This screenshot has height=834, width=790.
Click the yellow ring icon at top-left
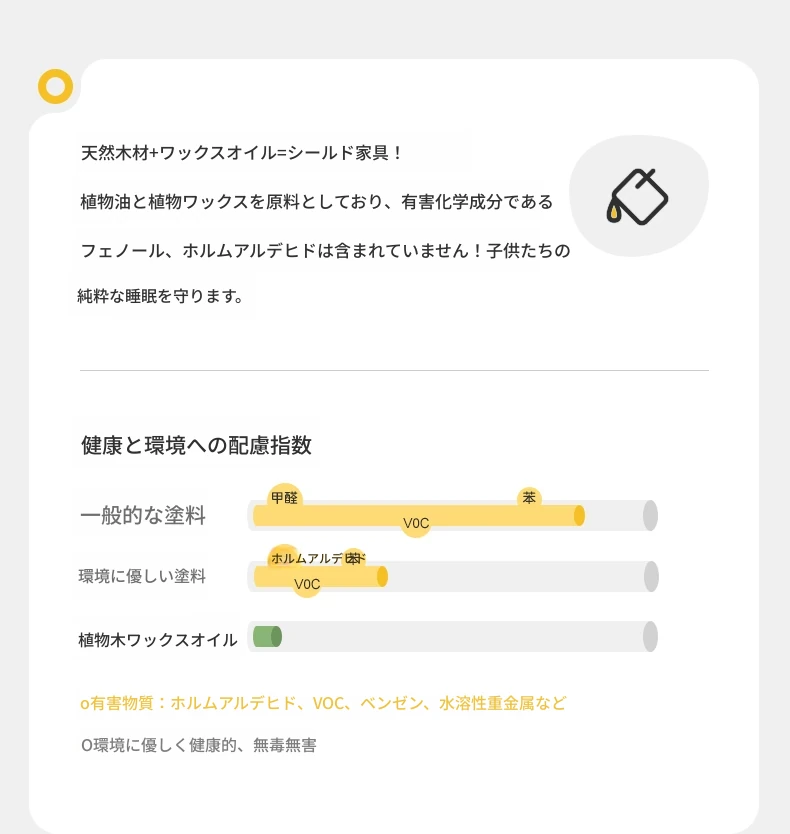(x=55, y=86)
